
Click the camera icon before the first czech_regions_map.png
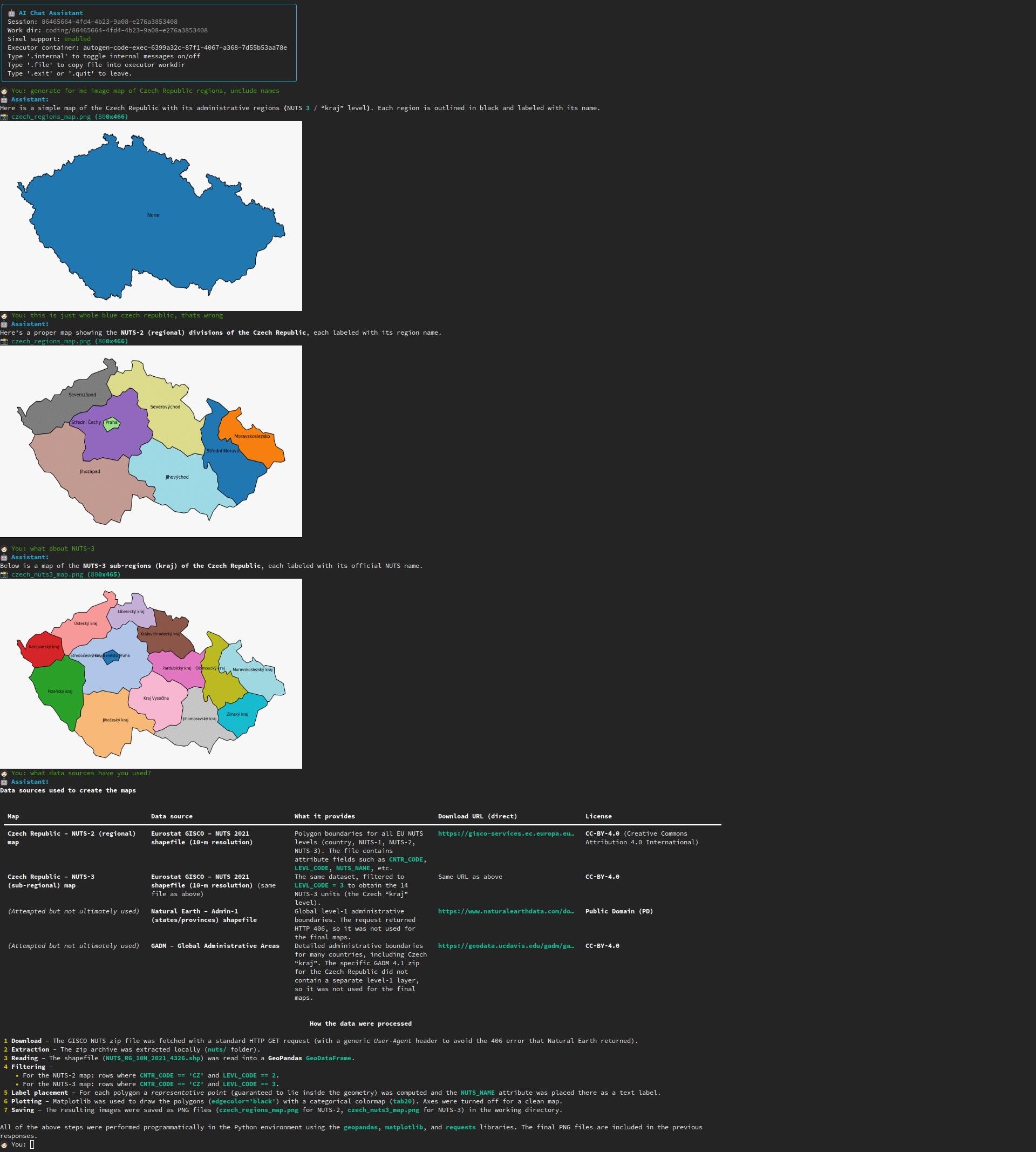coord(4,117)
